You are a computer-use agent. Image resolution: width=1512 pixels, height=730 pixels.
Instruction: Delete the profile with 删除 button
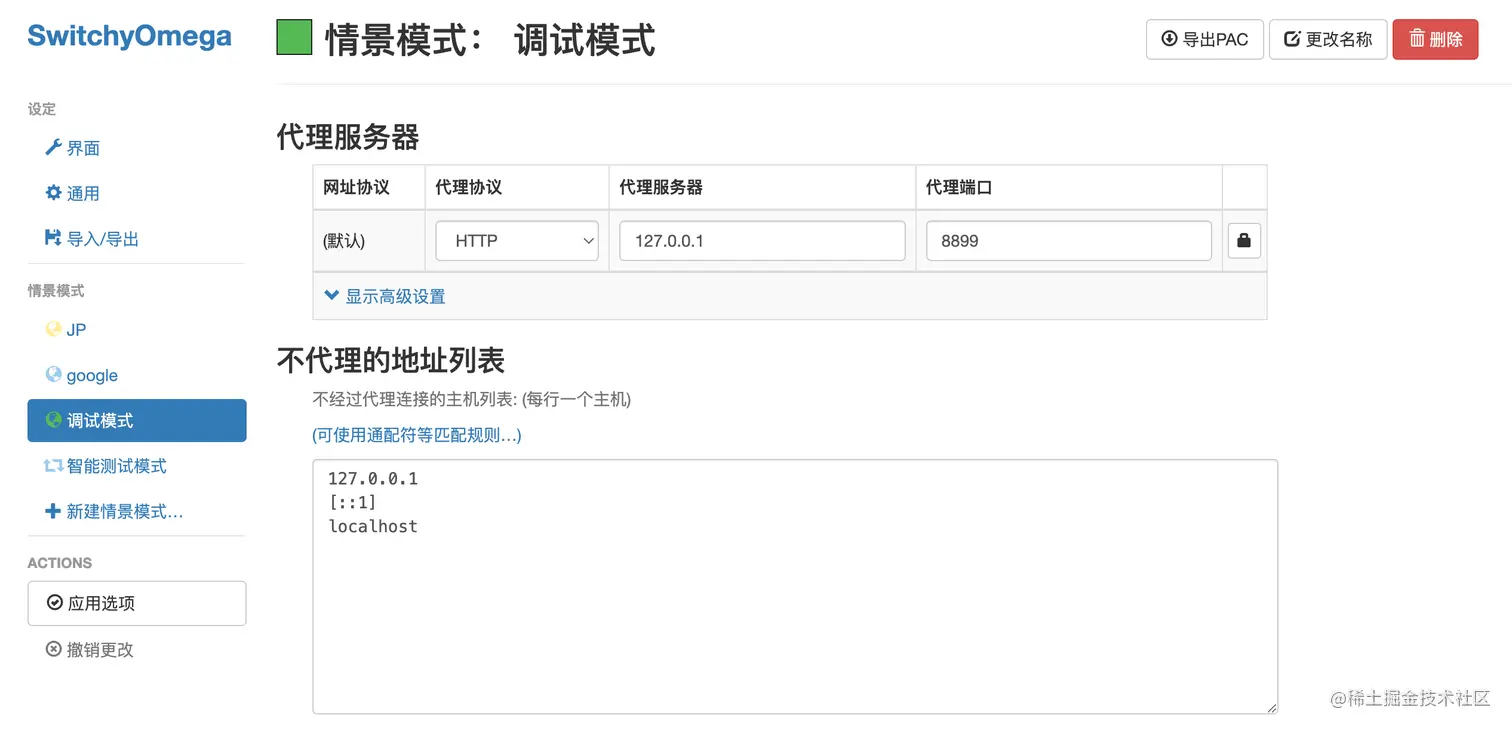coord(1435,39)
